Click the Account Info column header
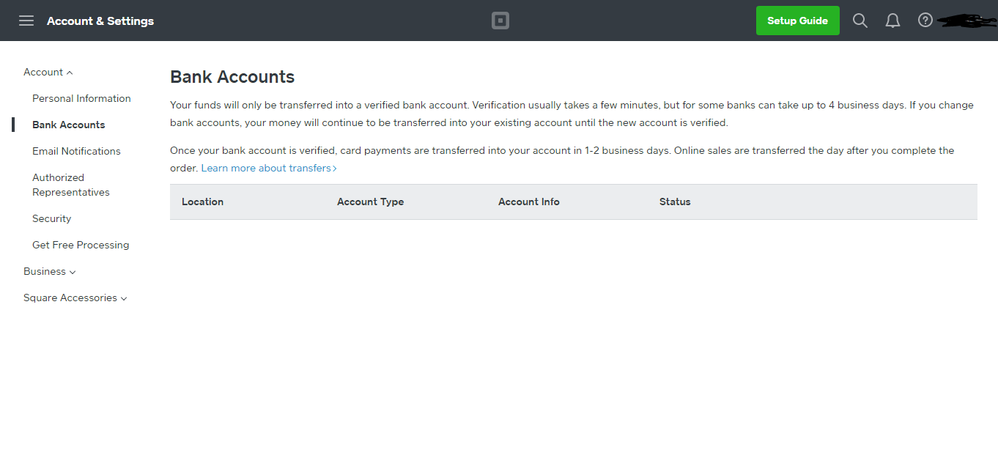The height and width of the screenshot is (469, 998). [528, 202]
